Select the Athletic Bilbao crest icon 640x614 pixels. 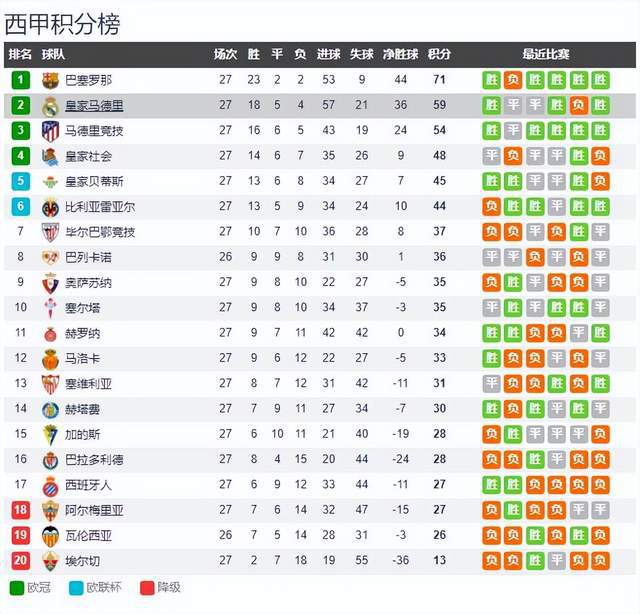(50, 231)
